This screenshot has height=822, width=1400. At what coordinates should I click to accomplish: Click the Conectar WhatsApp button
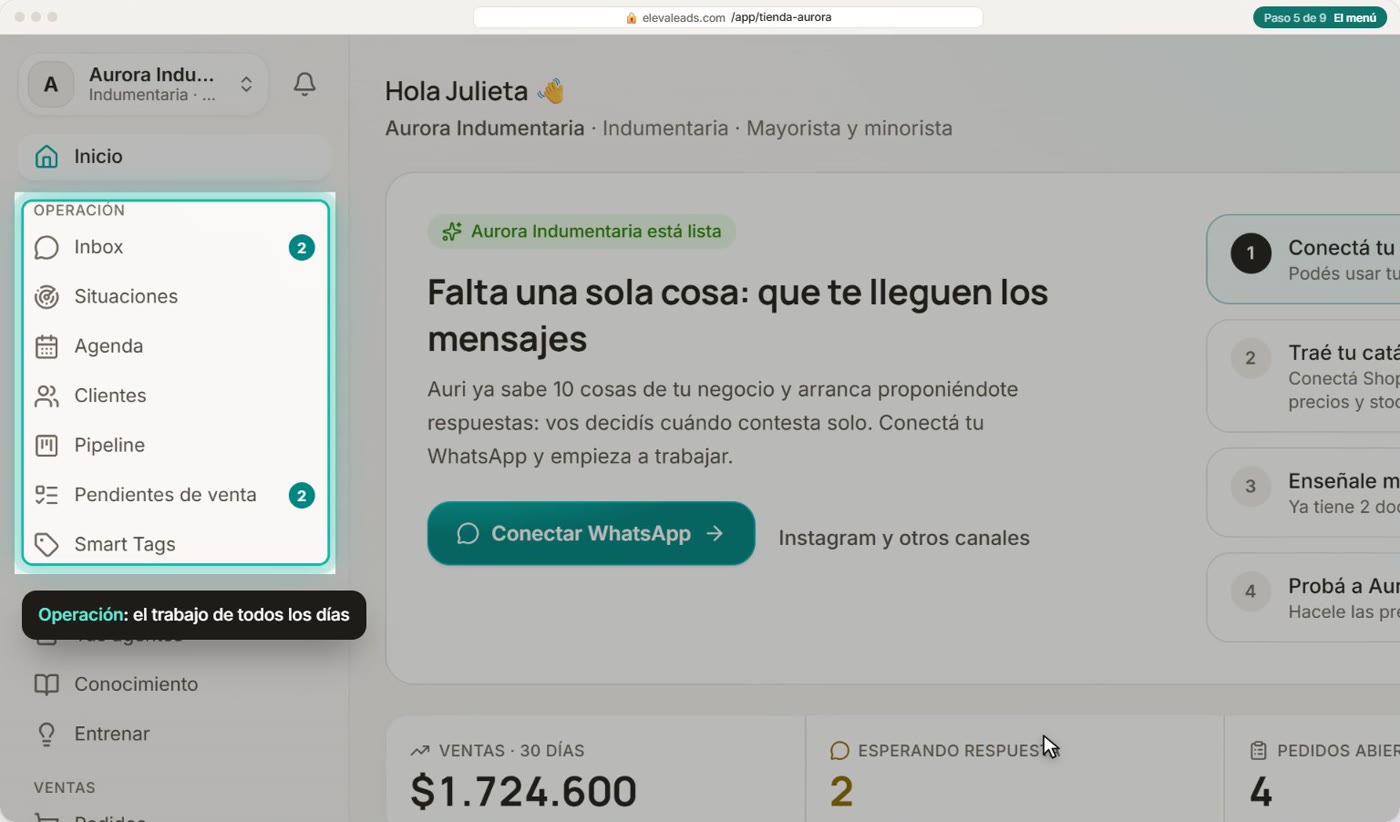(591, 533)
